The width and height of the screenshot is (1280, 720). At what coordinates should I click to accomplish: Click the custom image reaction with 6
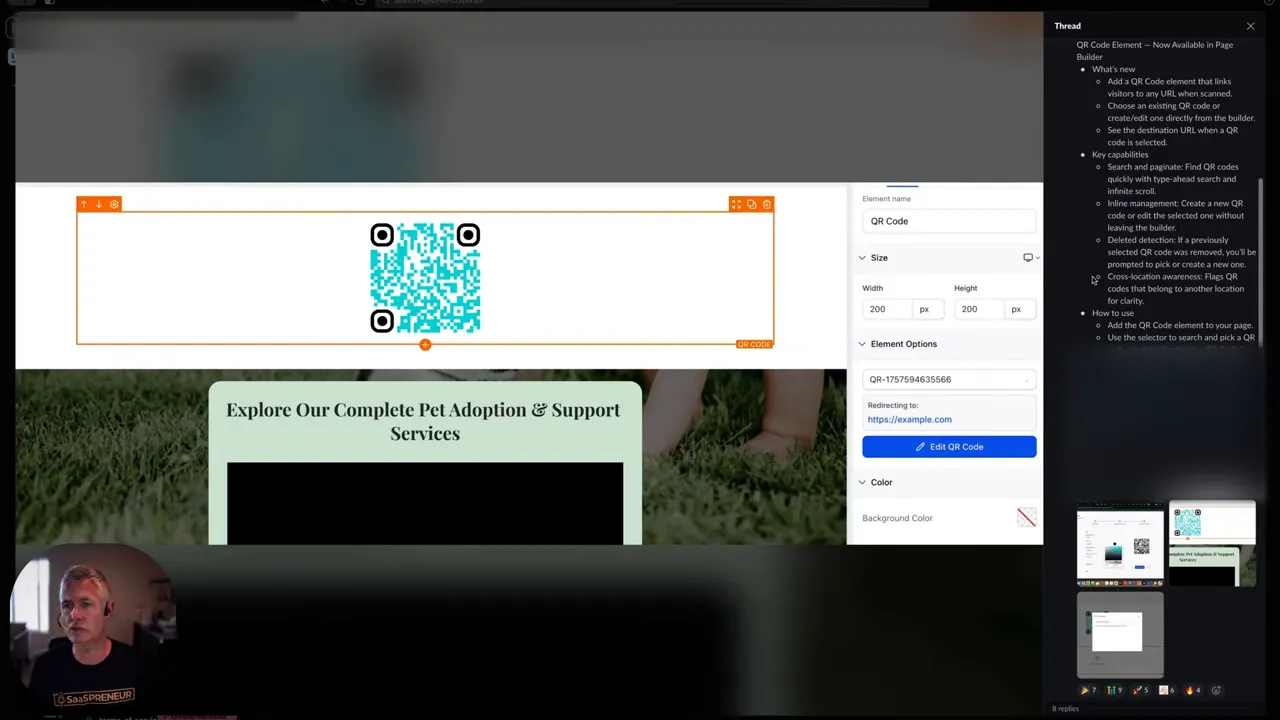pyautogui.click(x=1167, y=690)
